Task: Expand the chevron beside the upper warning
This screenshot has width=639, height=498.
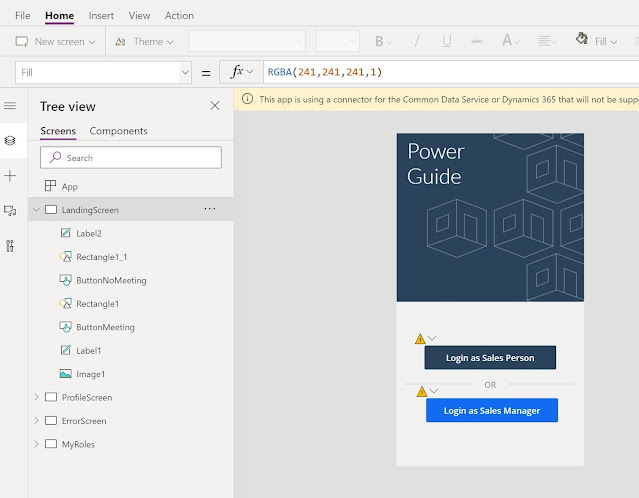Action: tap(432, 338)
